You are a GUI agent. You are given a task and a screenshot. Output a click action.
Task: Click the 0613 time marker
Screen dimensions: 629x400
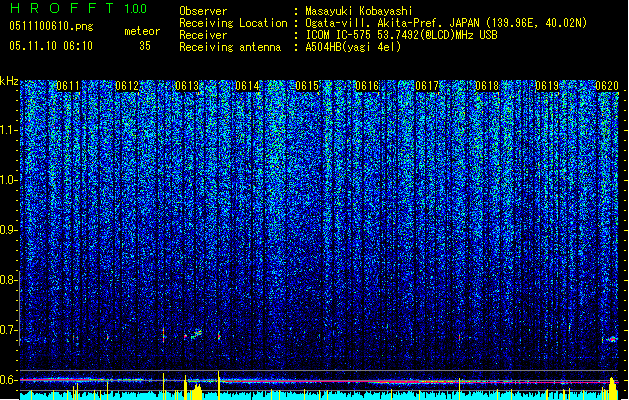(x=187, y=86)
